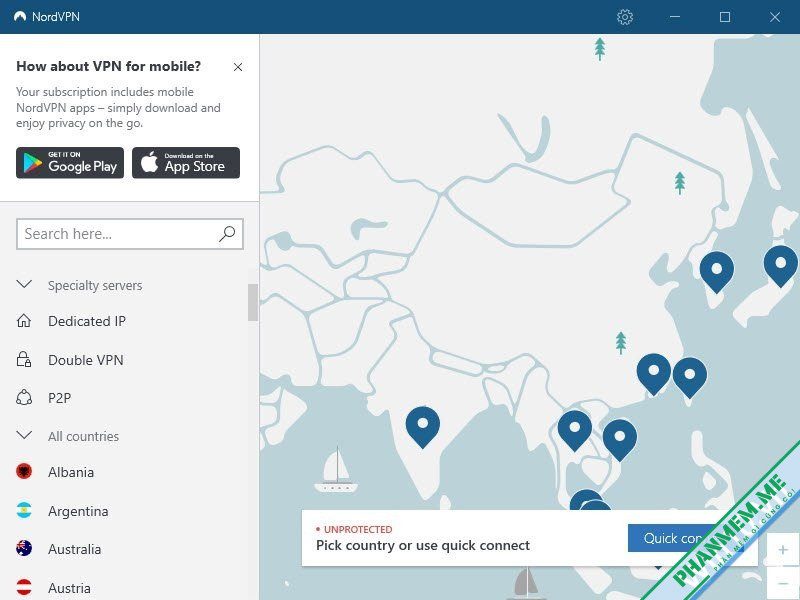The height and width of the screenshot is (600, 800).
Task: Dismiss the mobile VPN promo banner
Action: [x=238, y=67]
